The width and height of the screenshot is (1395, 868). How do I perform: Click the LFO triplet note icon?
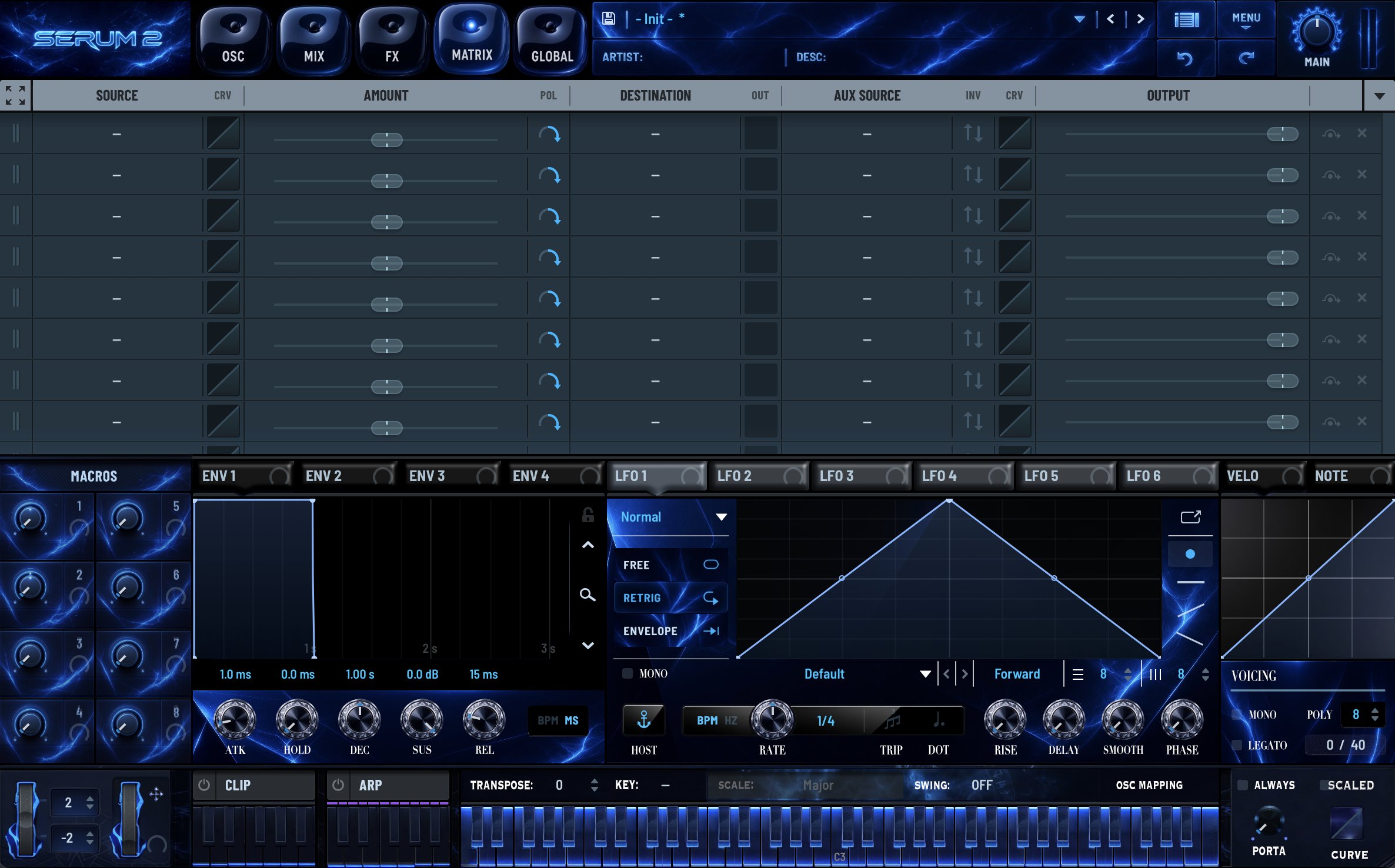click(892, 720)
